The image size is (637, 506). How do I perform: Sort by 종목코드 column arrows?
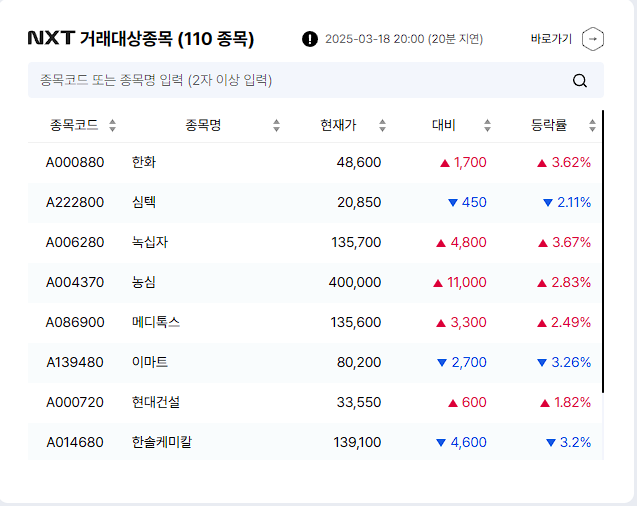(113, 125)
